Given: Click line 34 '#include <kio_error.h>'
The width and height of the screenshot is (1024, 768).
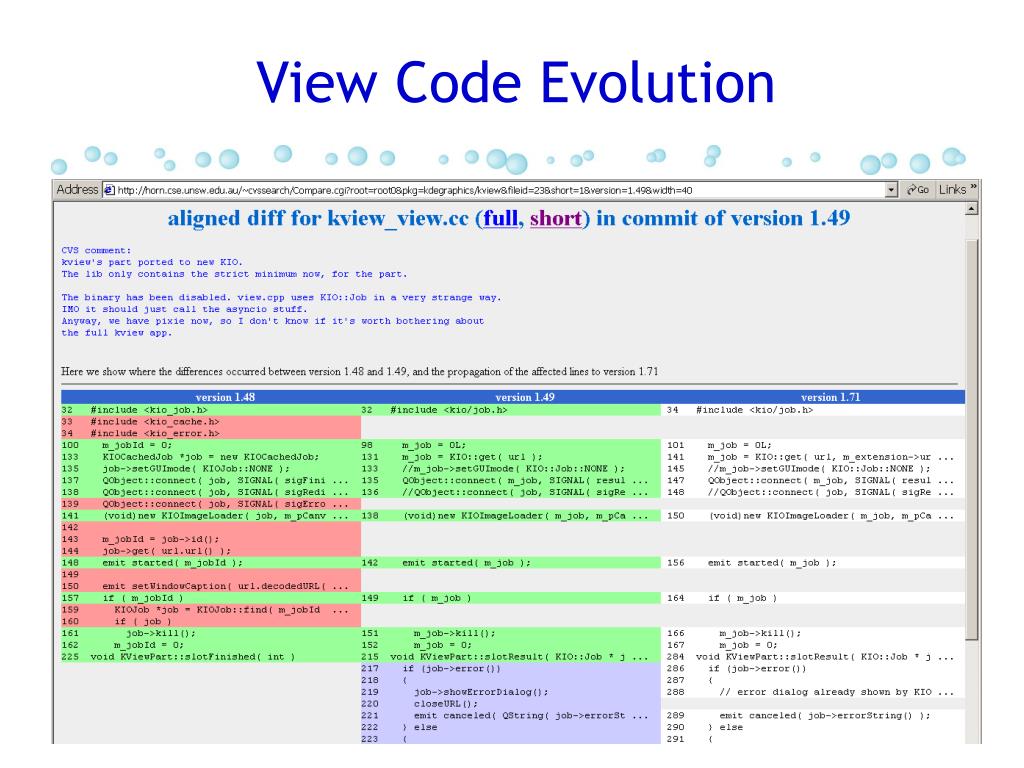Looking at the screenshot, I should (x=211, y=433).
